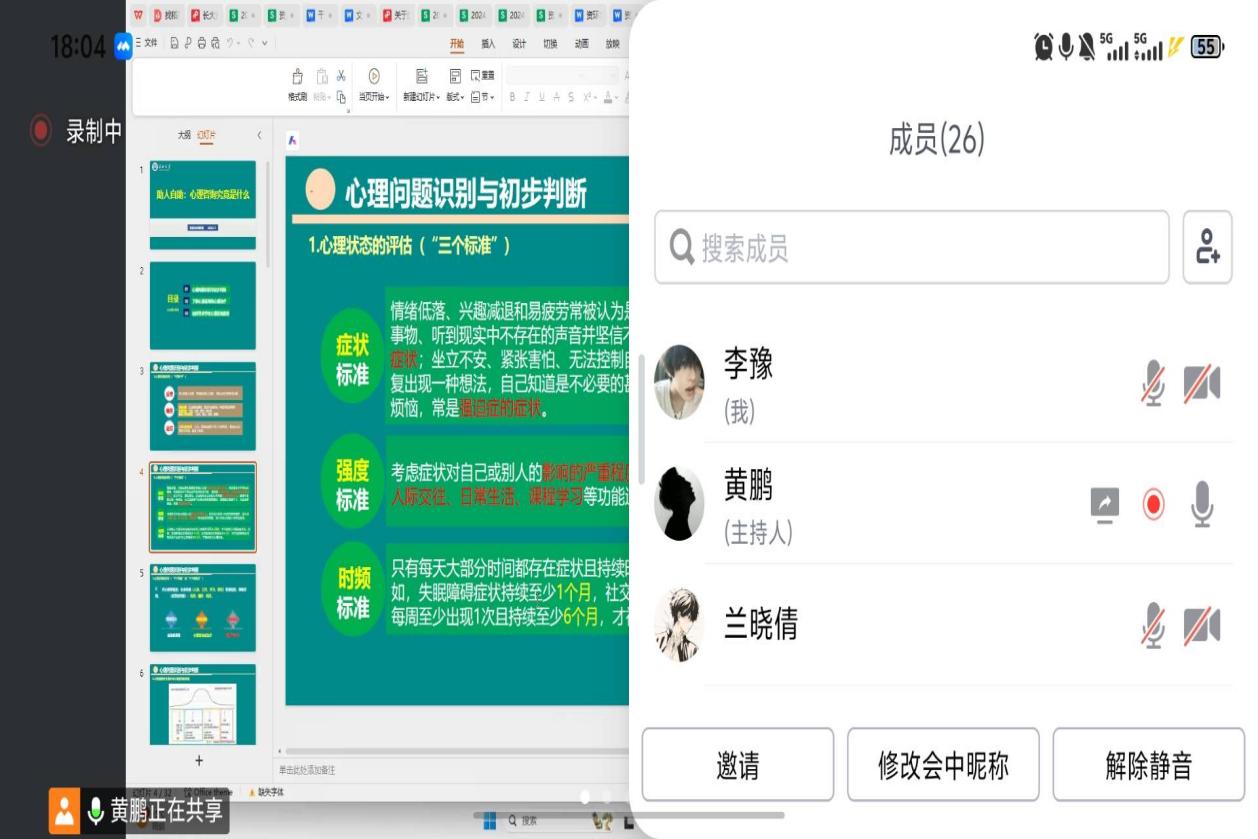Click Huang Peng's screen sharing icon
Screen dimensions: 1258x839
click(1104, 505)
